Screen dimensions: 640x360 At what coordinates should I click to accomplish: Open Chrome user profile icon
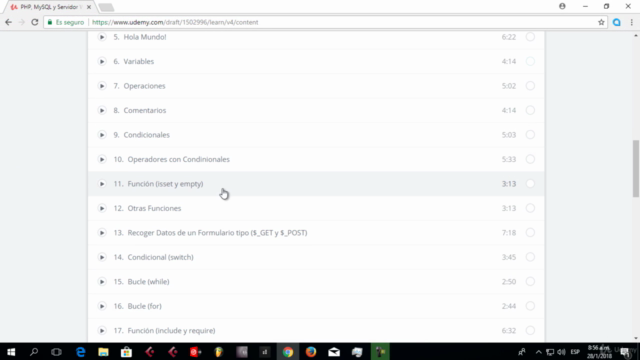pyautogui.click(x=562, y=6)
